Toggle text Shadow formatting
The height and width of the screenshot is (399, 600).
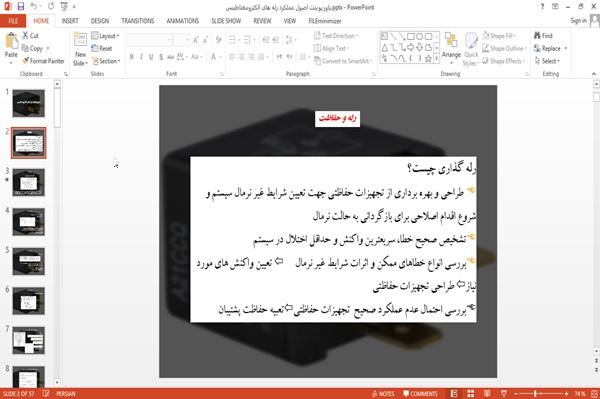point(161,57)
